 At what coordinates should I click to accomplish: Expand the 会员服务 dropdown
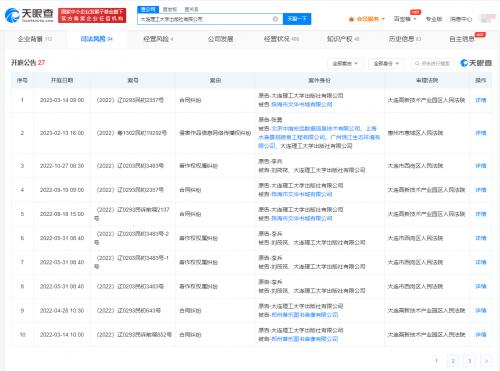click(x=367, y=19)
